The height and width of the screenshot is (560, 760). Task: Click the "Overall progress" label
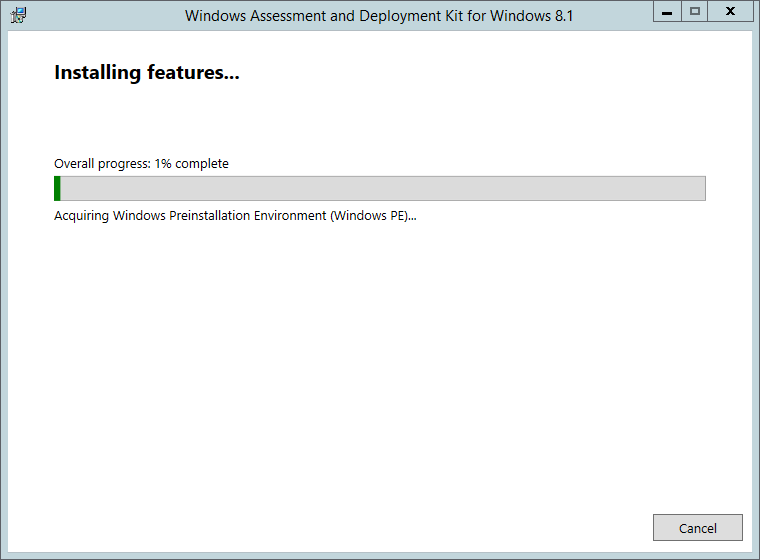102,163
